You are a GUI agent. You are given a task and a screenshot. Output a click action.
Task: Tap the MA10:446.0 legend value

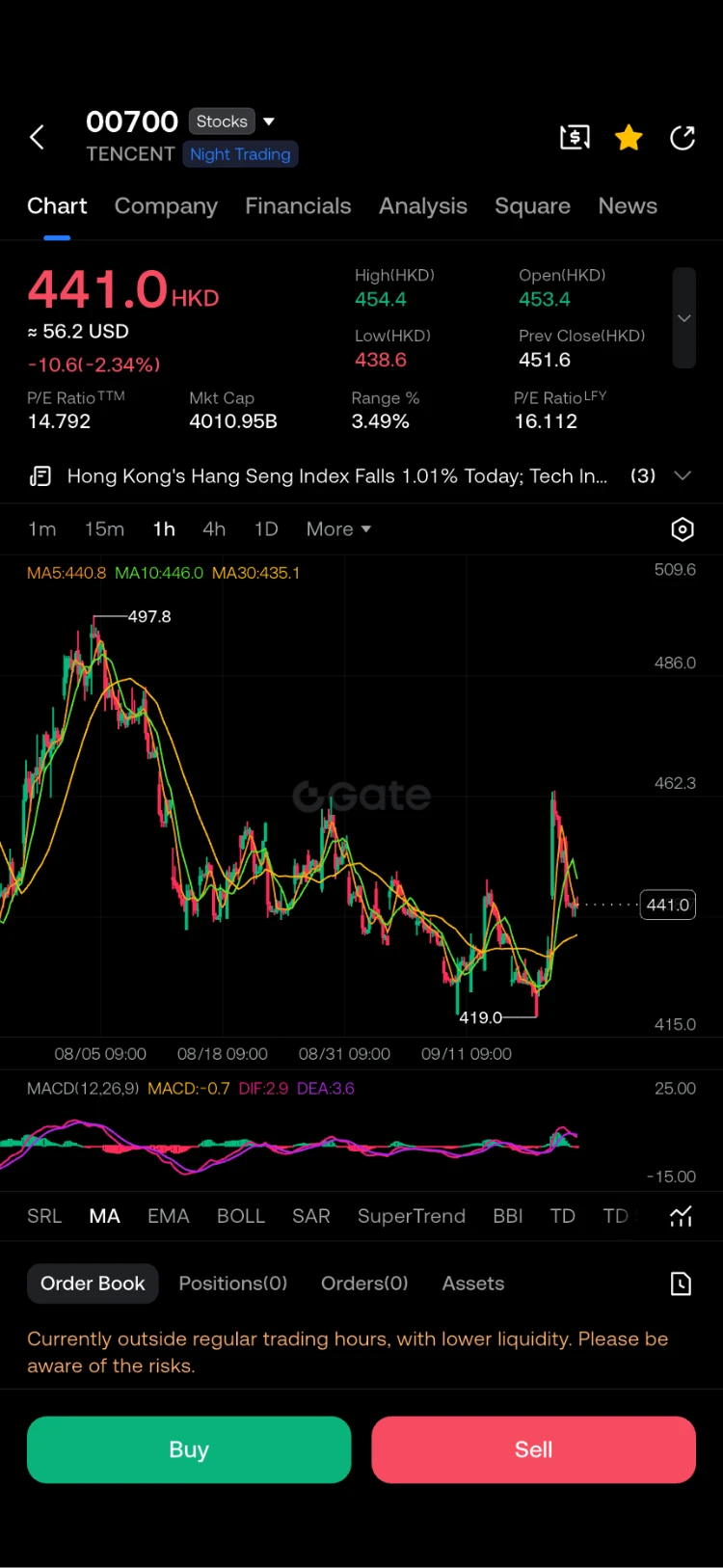159,573
